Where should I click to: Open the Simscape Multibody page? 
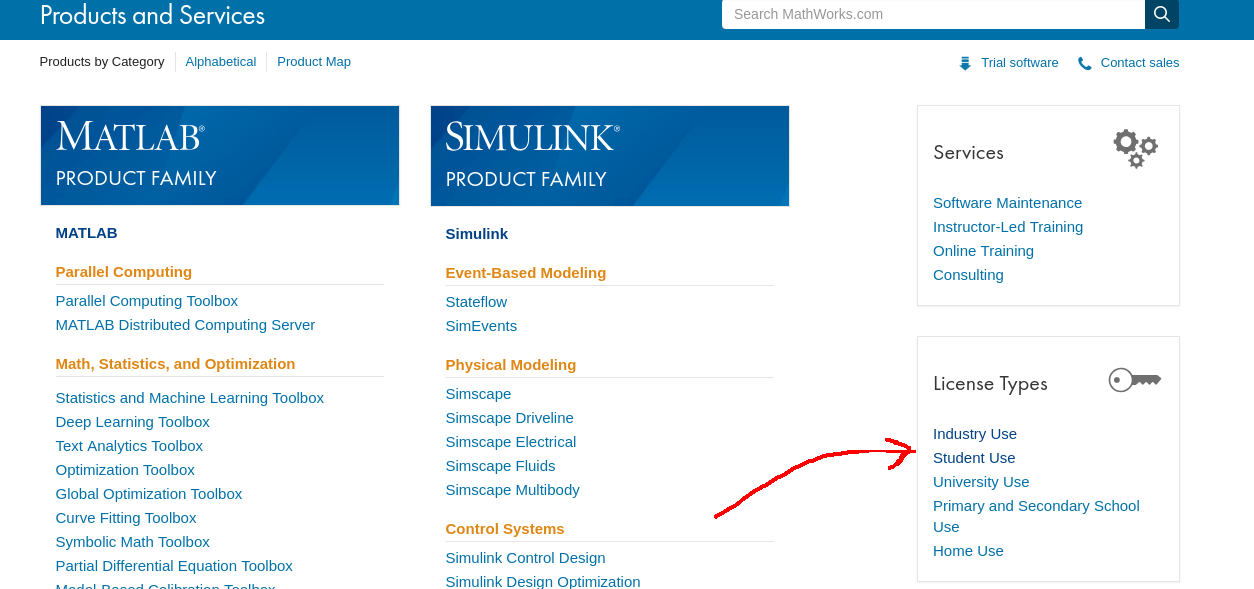pos(512,489)
